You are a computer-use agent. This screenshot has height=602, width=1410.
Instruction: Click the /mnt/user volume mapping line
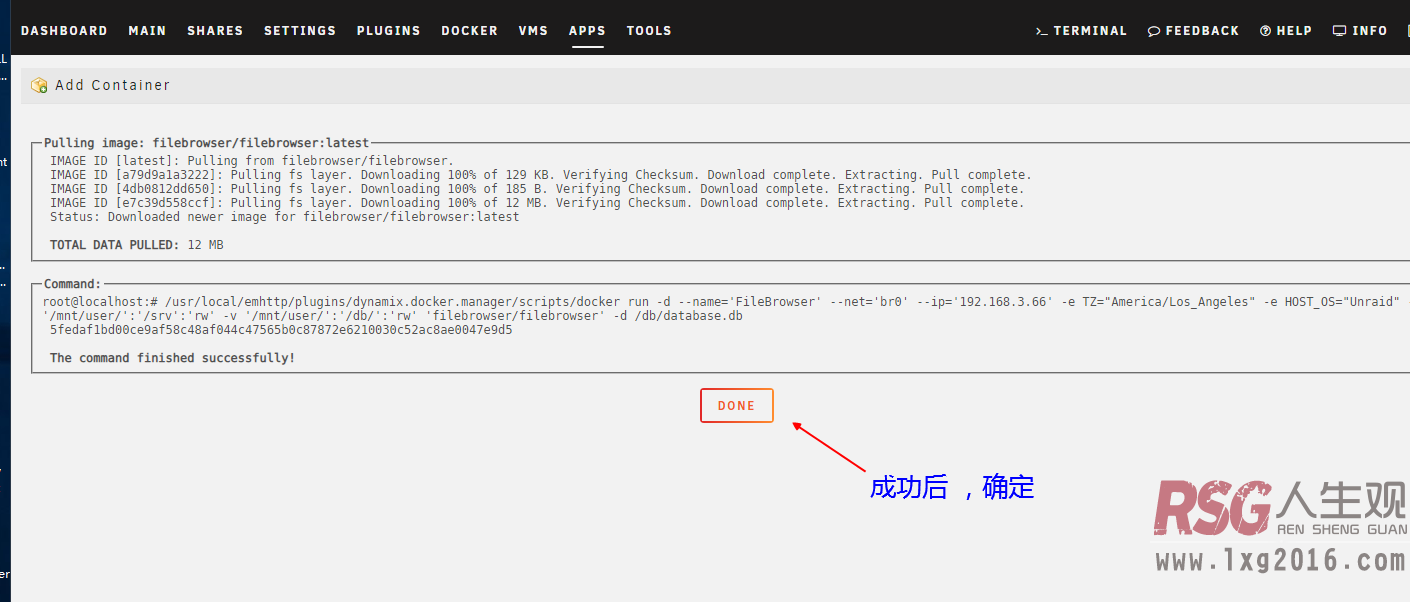[393, 316]
